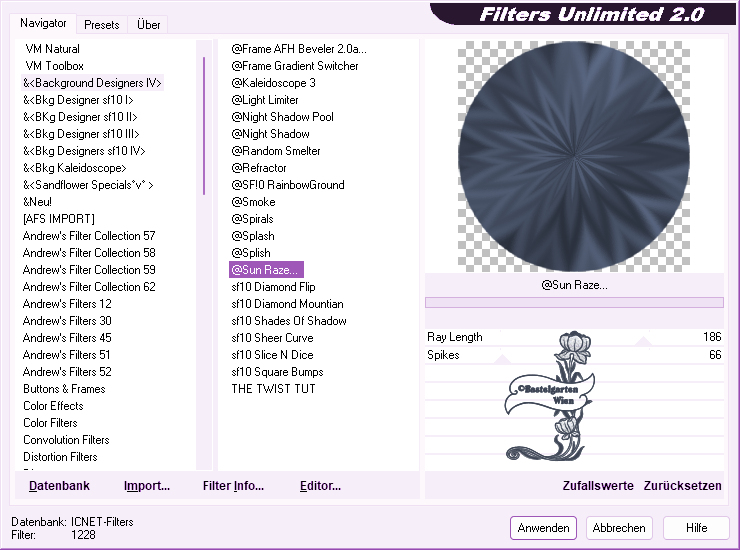This screenshot has width=740, height=550.
Task: Select Andrew's Filters 51
Action: coord(67,355)
